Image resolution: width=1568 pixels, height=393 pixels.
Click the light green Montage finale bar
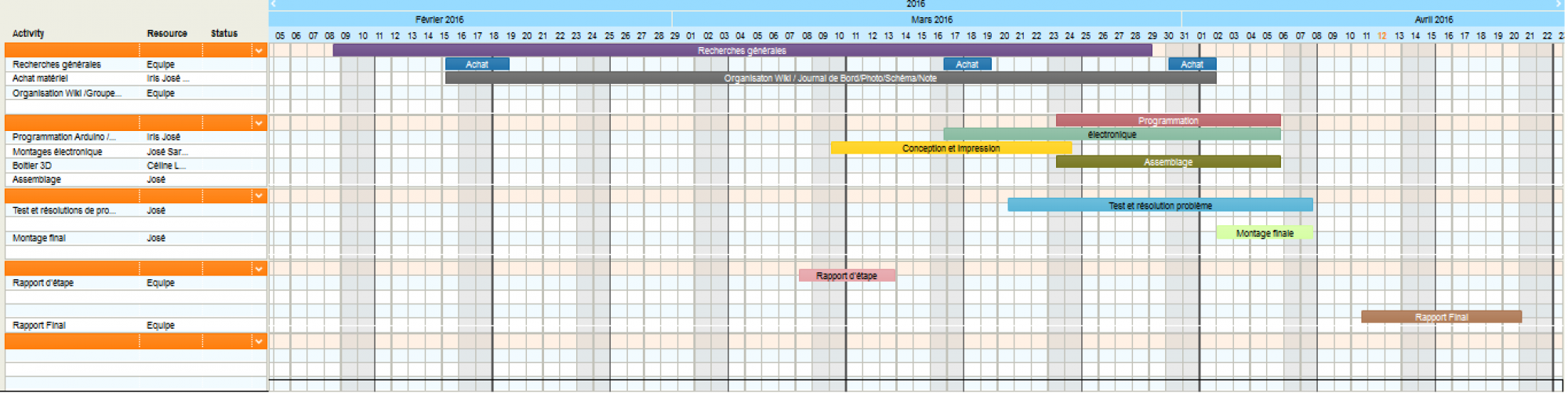tap(1264, 233)
